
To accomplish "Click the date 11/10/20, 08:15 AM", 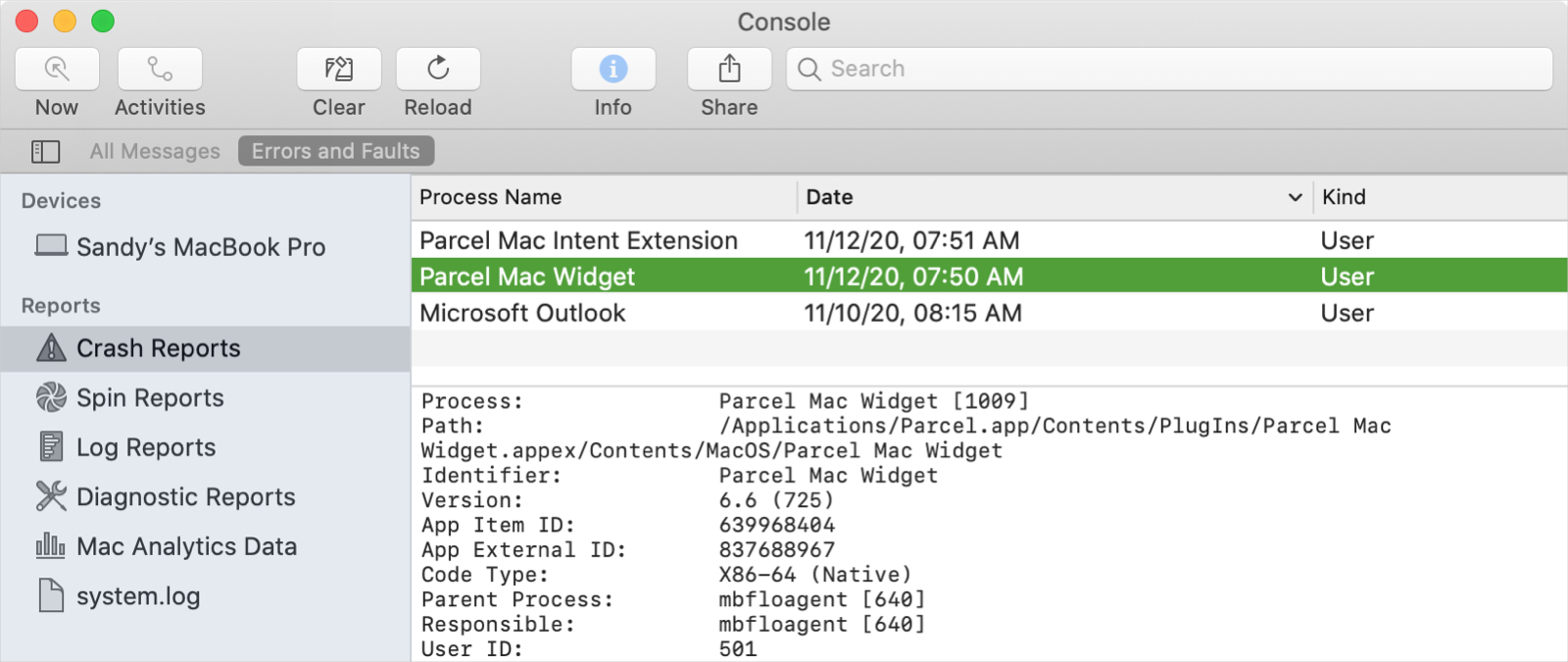I will point(912,313).
